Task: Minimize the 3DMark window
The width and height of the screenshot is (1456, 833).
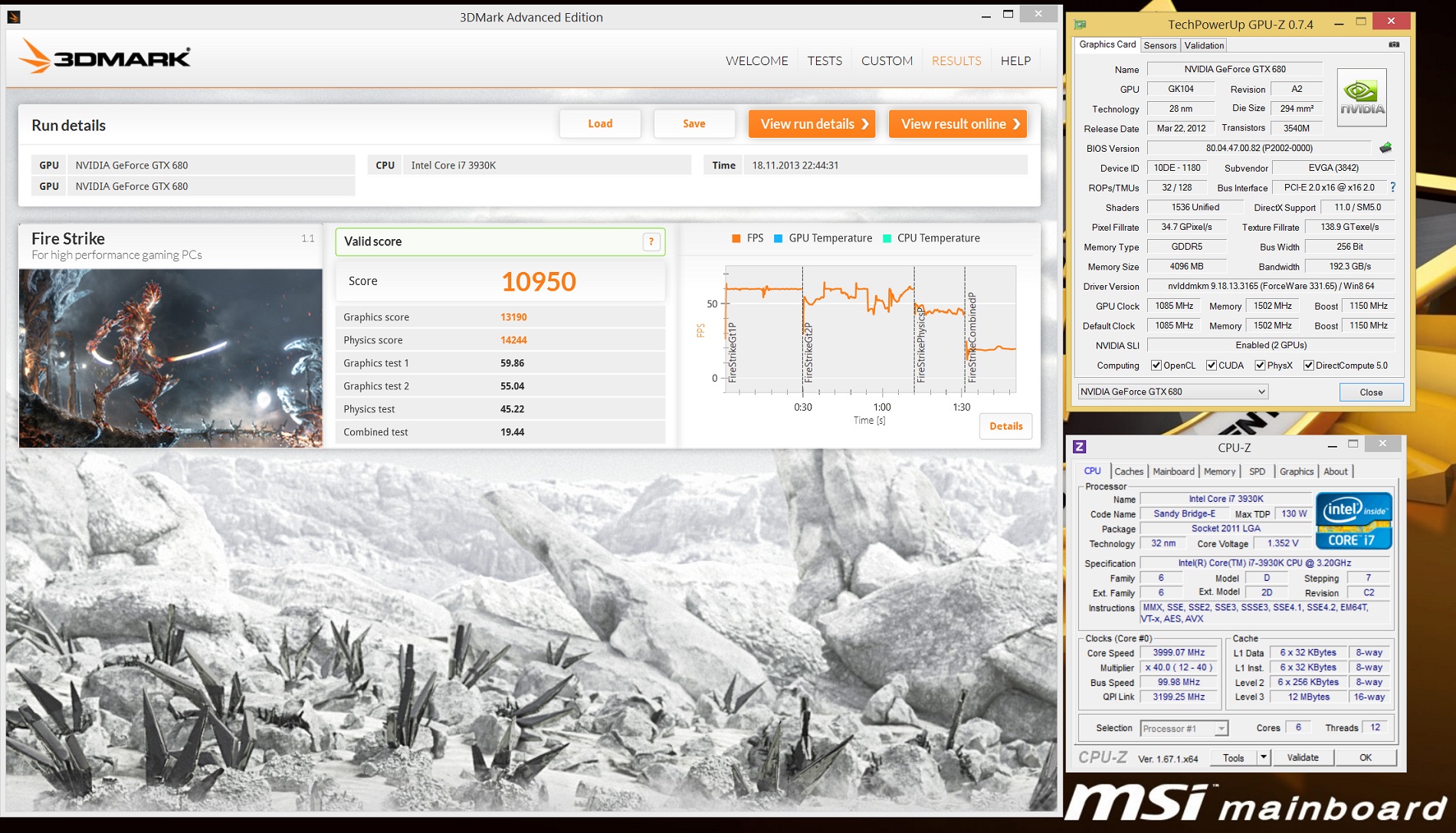Action: (x=986, y=16)
